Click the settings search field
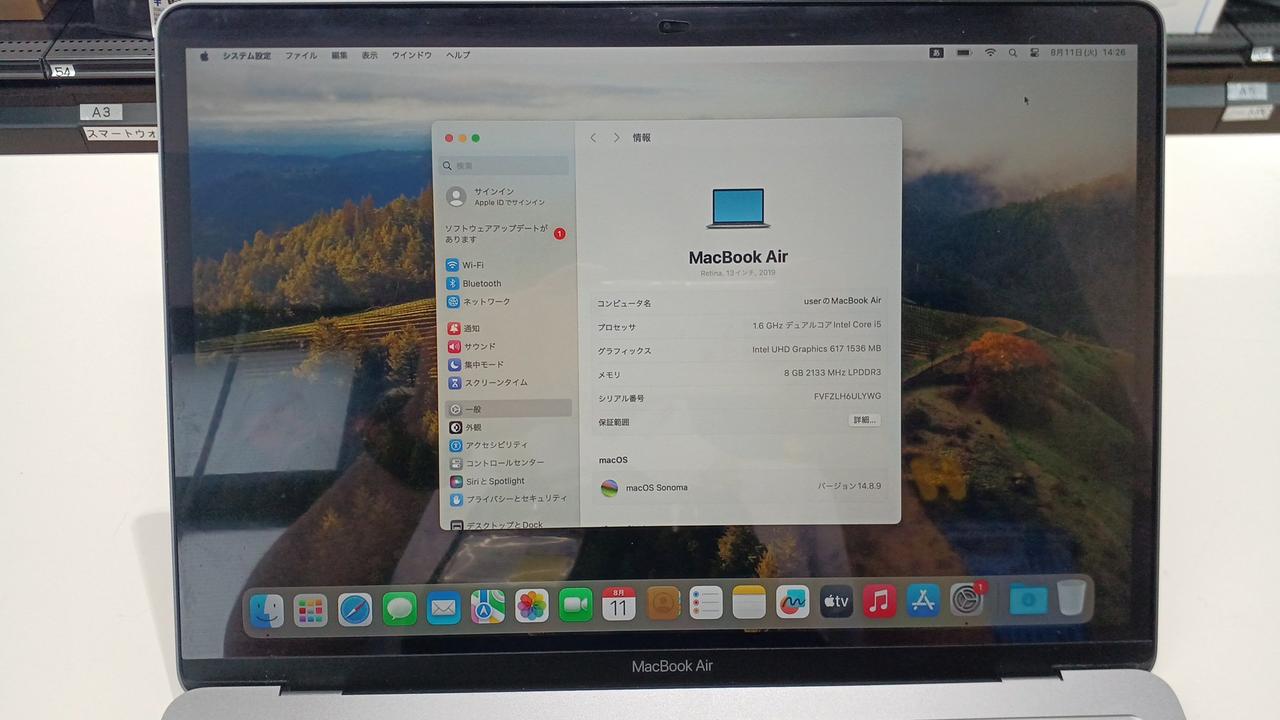The width and height of the screenshot is (1280, 720). [505, 166]
